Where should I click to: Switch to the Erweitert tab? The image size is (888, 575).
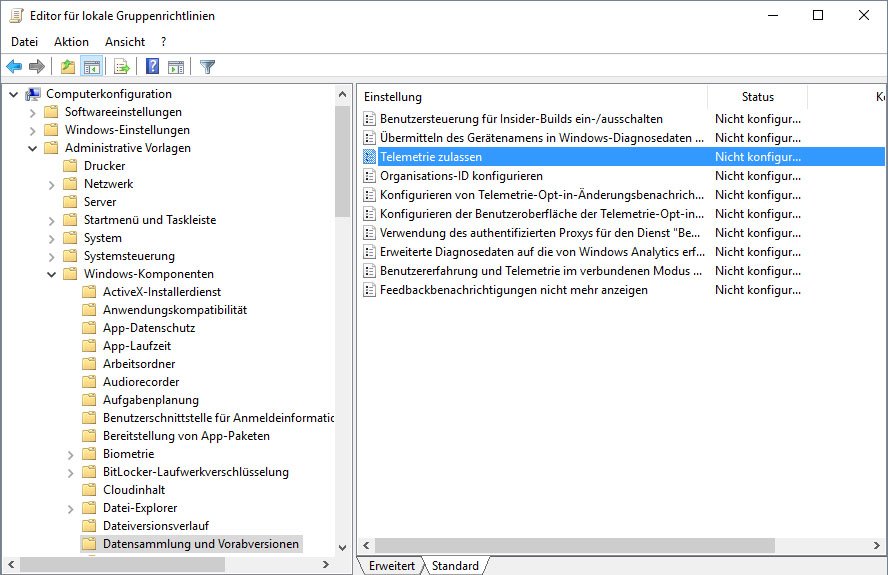(391, 566)
